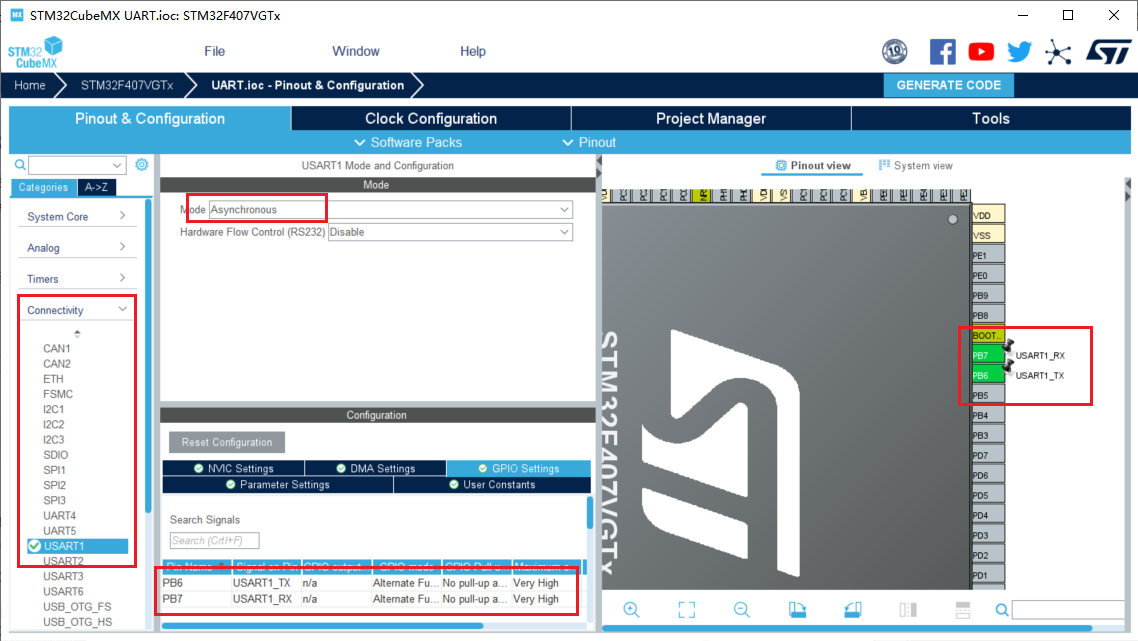Select USART1 in Connectivity list
This screenshot has height=641, width=1138.
78,546
